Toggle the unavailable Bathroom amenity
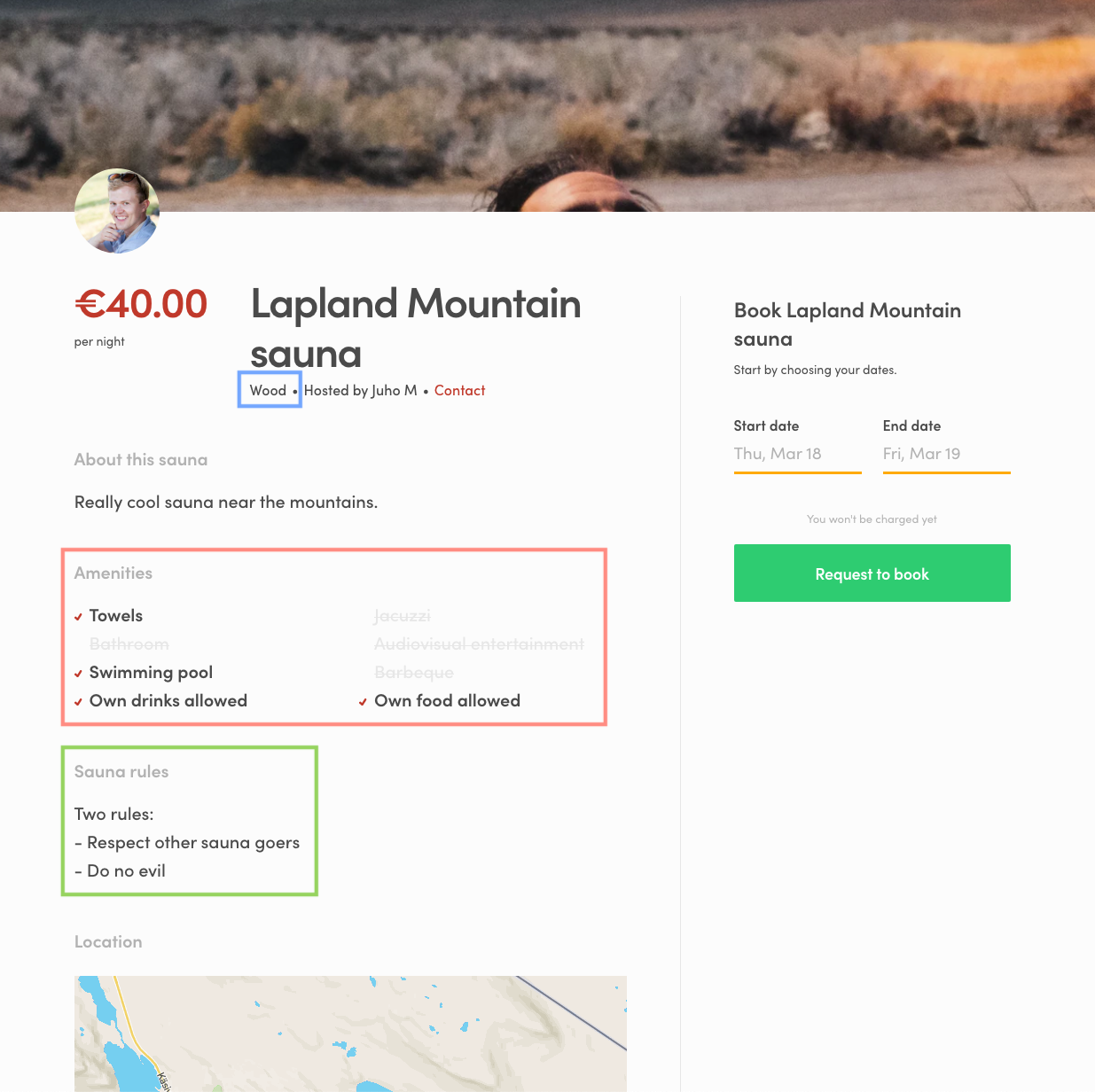The height and width of the screenshot is (1092, 1095). [129, 644]
